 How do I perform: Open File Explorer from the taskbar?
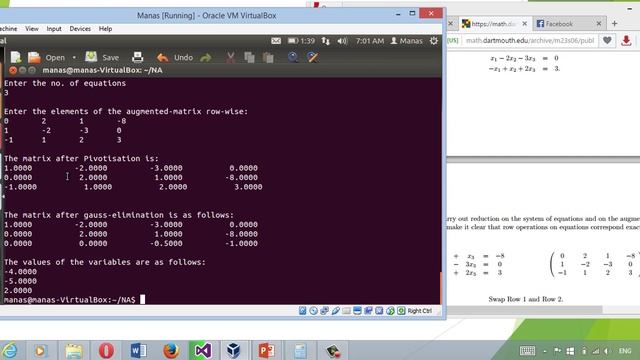(x=74, y=351)
